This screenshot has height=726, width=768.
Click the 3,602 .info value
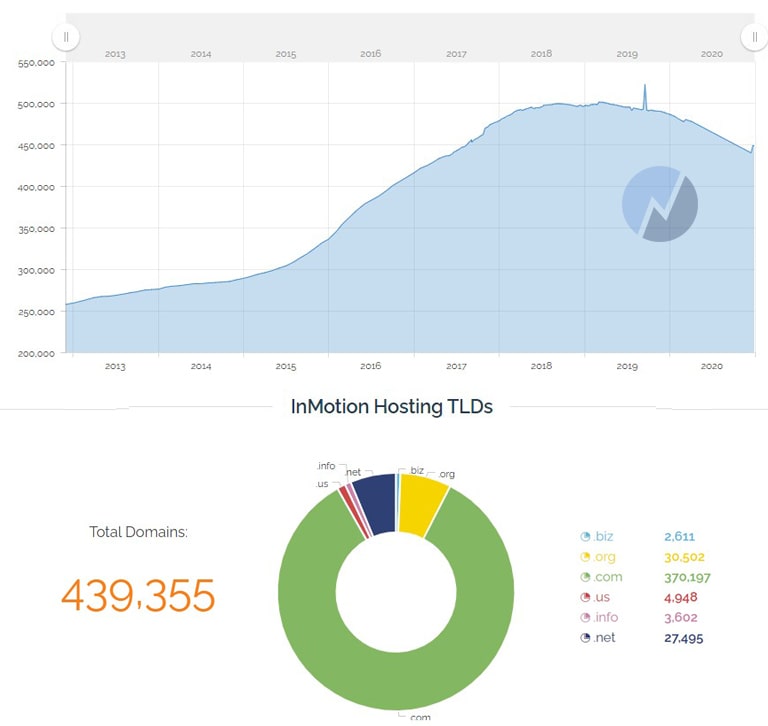click(680, 618)
